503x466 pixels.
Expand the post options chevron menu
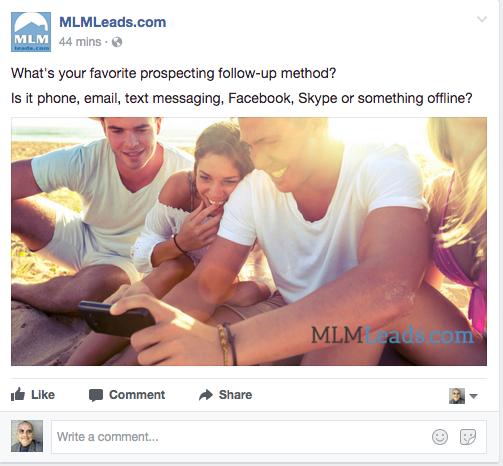tap(482, 19)
